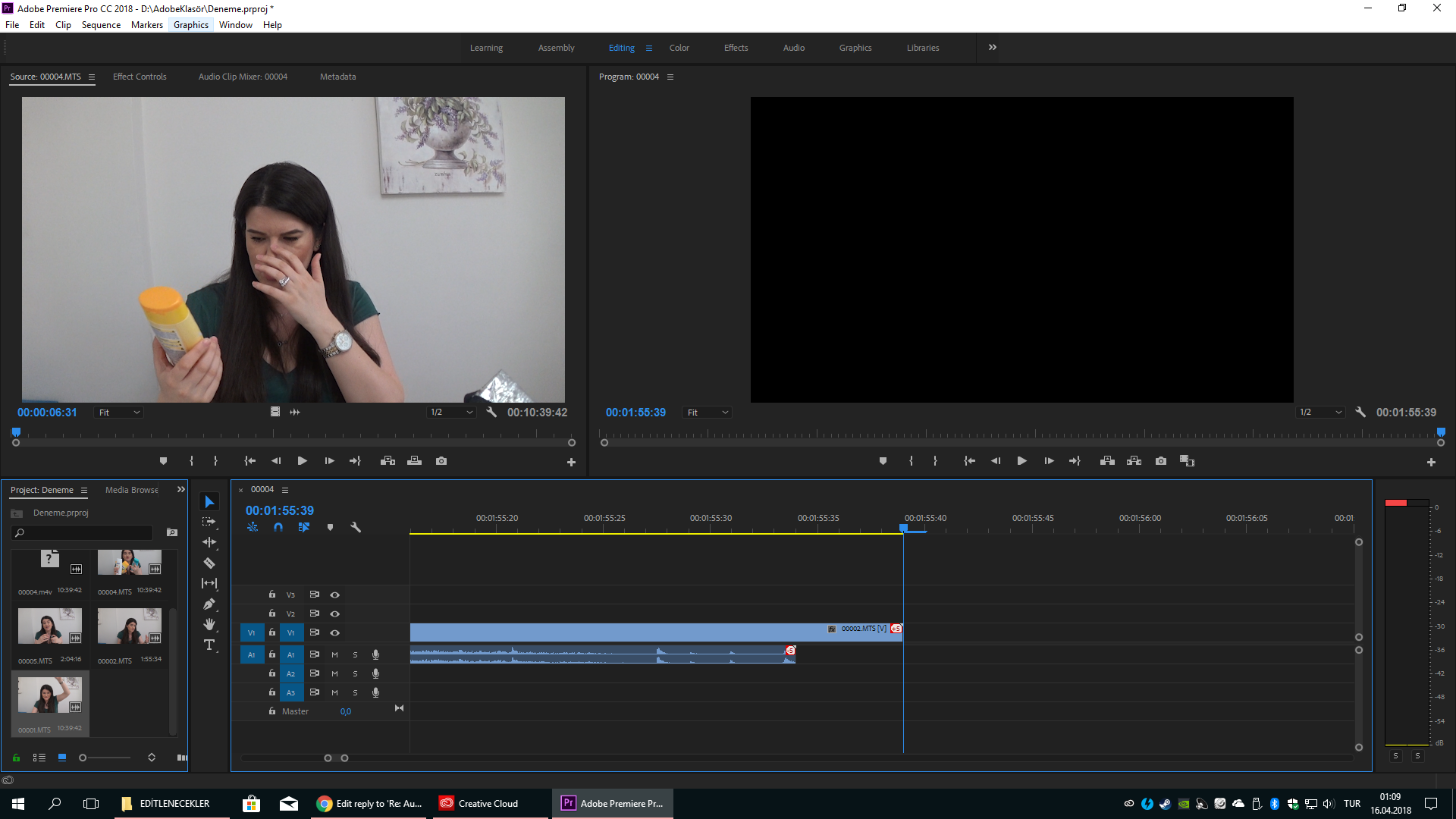Click timeline horizontal zoom scroll bar
Image resolution: width=1456 pixels, height=819 pixels.
[336, 758]
